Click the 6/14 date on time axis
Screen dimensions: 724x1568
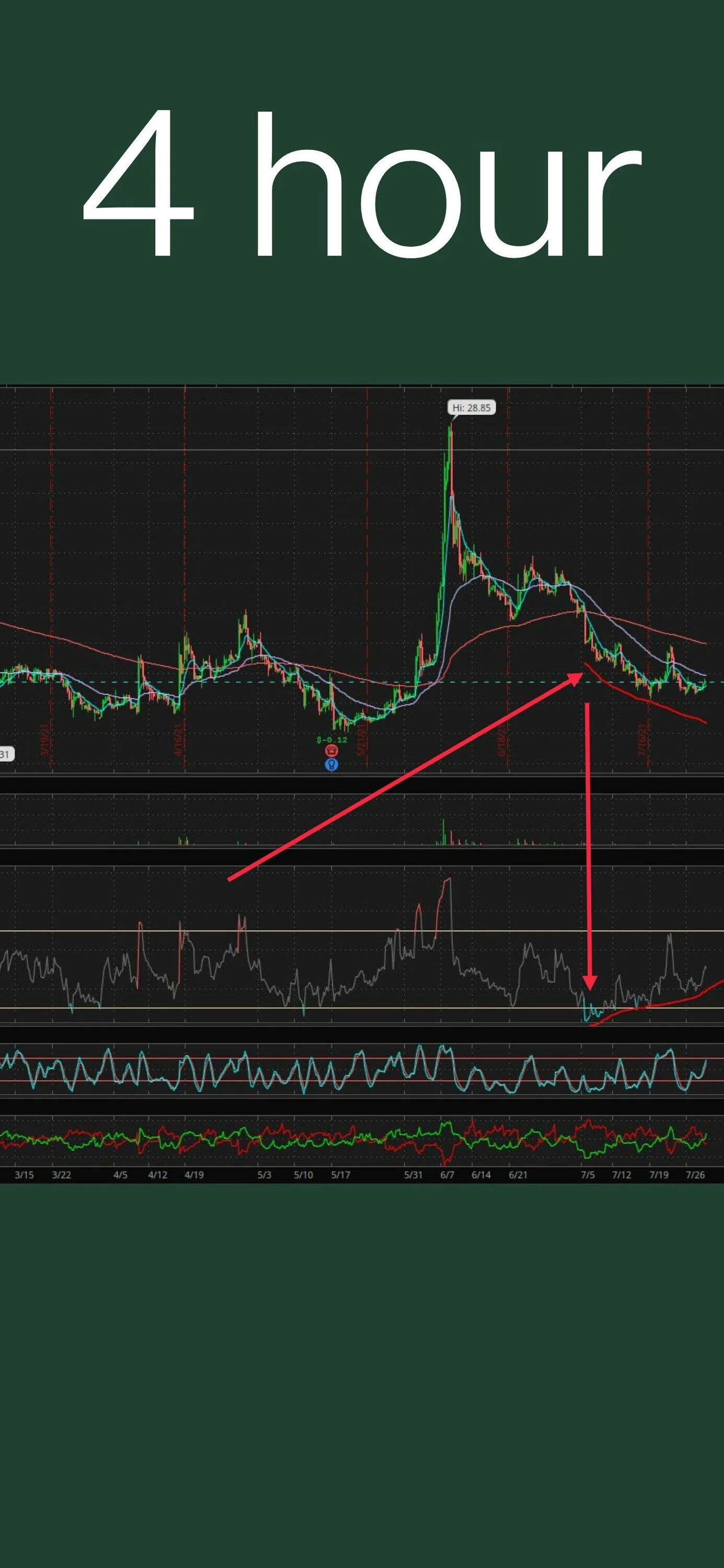pos(481,1175)
